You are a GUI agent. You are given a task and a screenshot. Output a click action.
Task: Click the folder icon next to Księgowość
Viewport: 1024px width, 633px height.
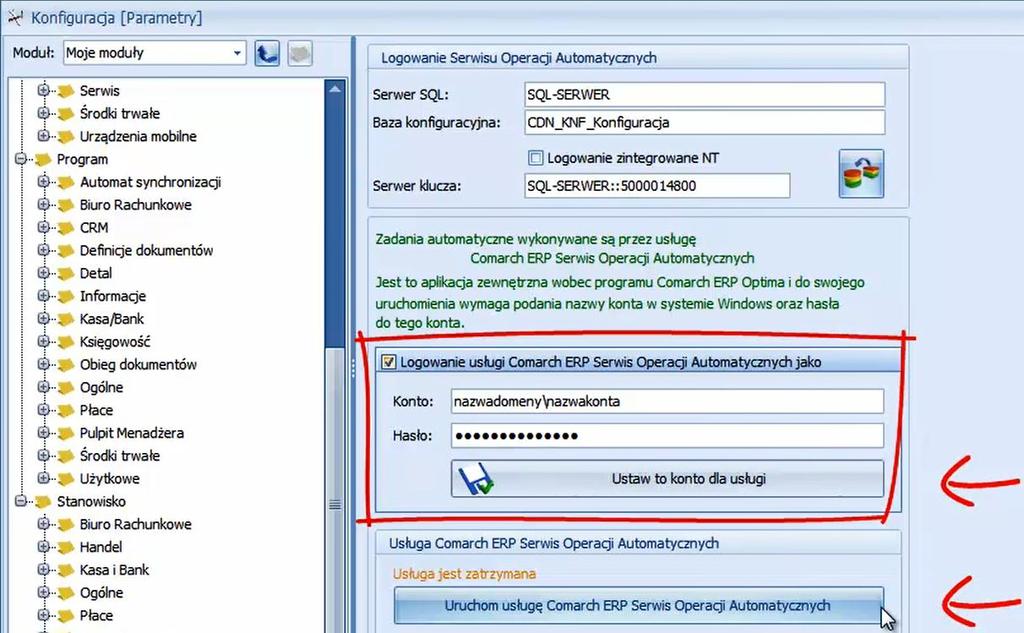point(65,342)
